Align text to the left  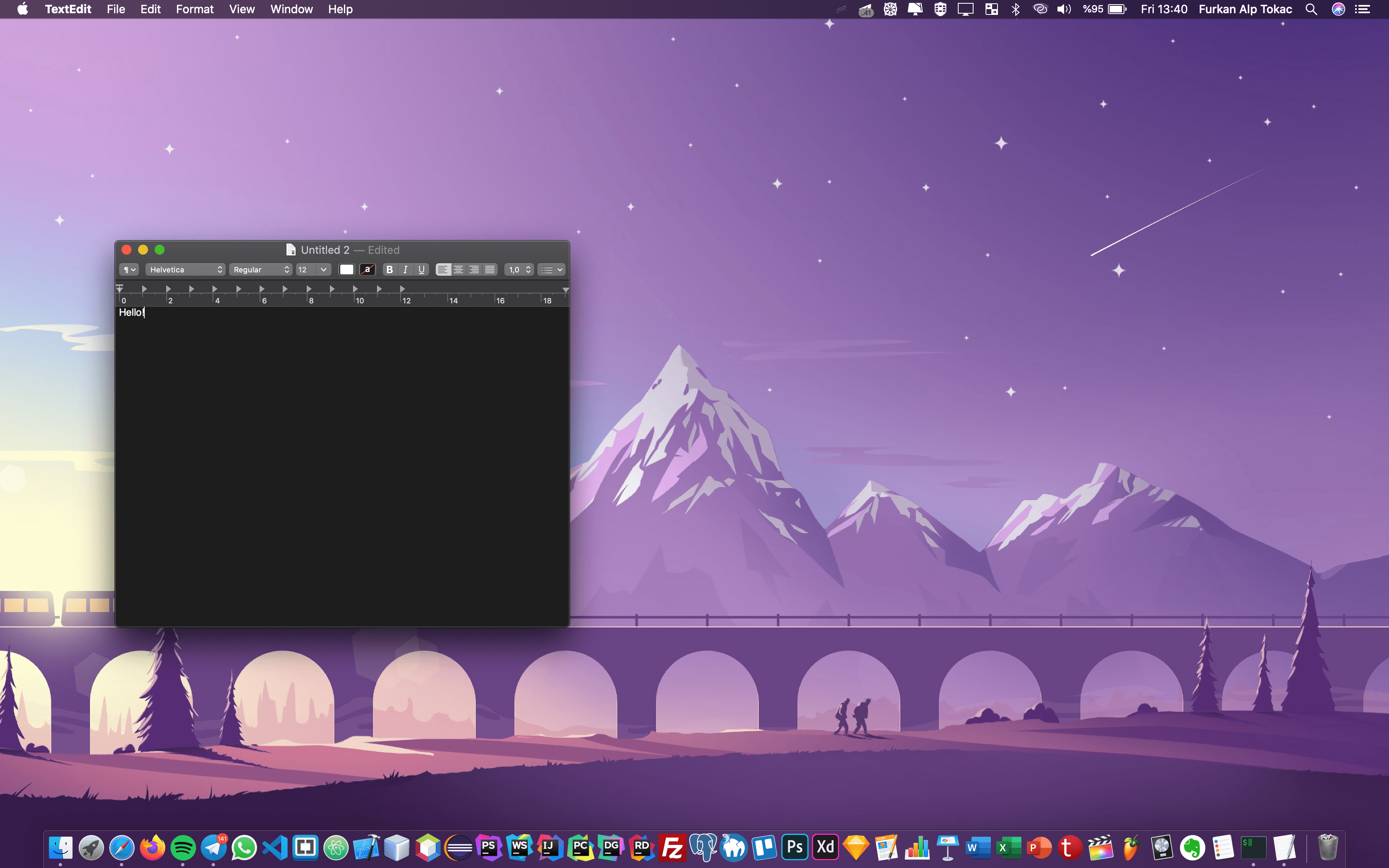coord(442,270)
